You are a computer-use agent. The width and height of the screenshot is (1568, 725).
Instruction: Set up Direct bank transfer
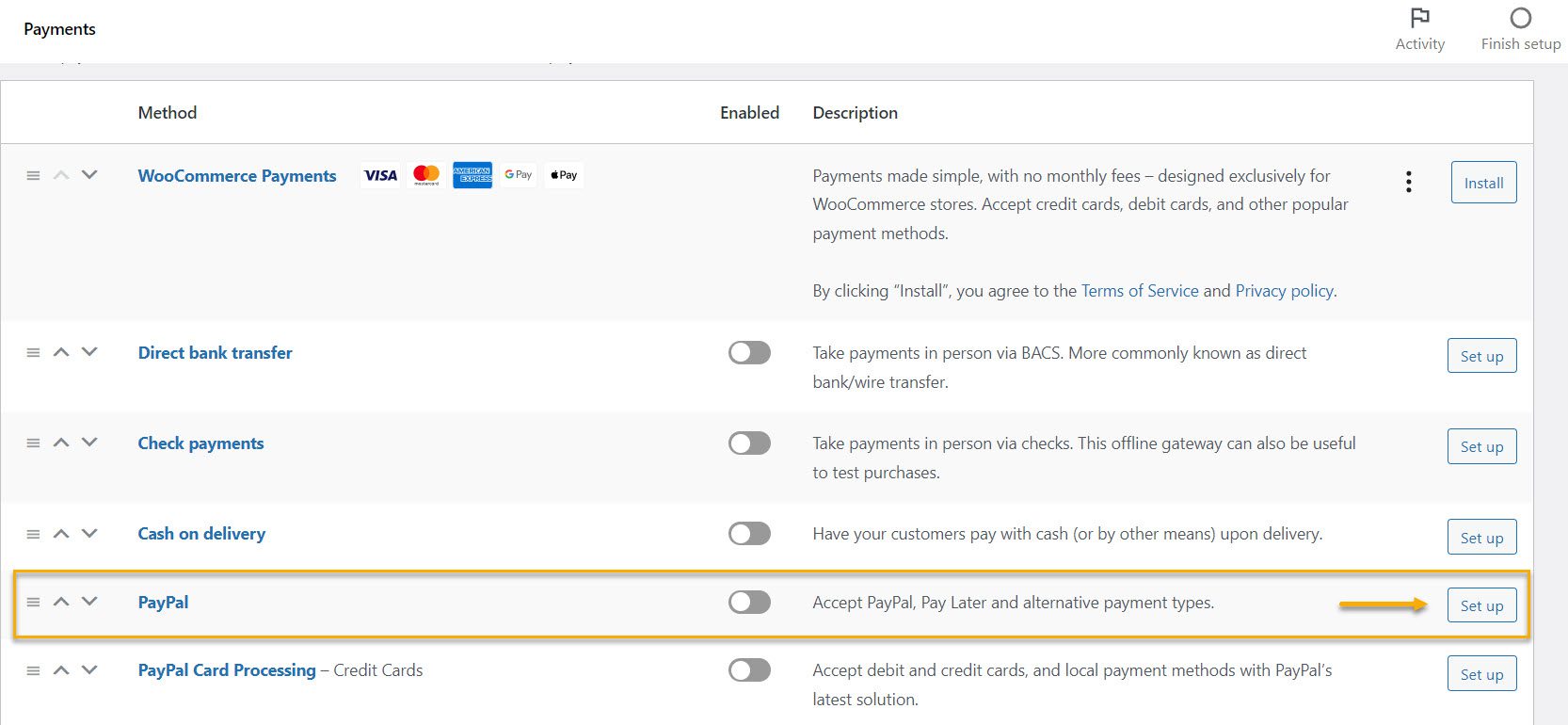pos(1481,356)
